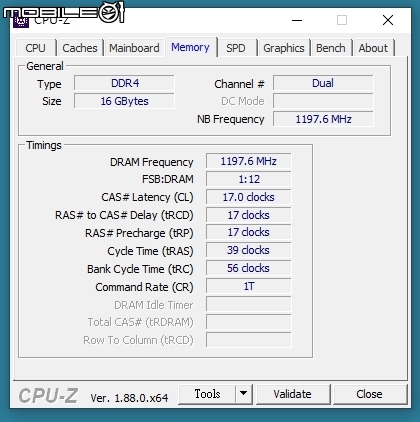Click the Close button at bottom
The image size is (420, 422).
coord(369,394)
